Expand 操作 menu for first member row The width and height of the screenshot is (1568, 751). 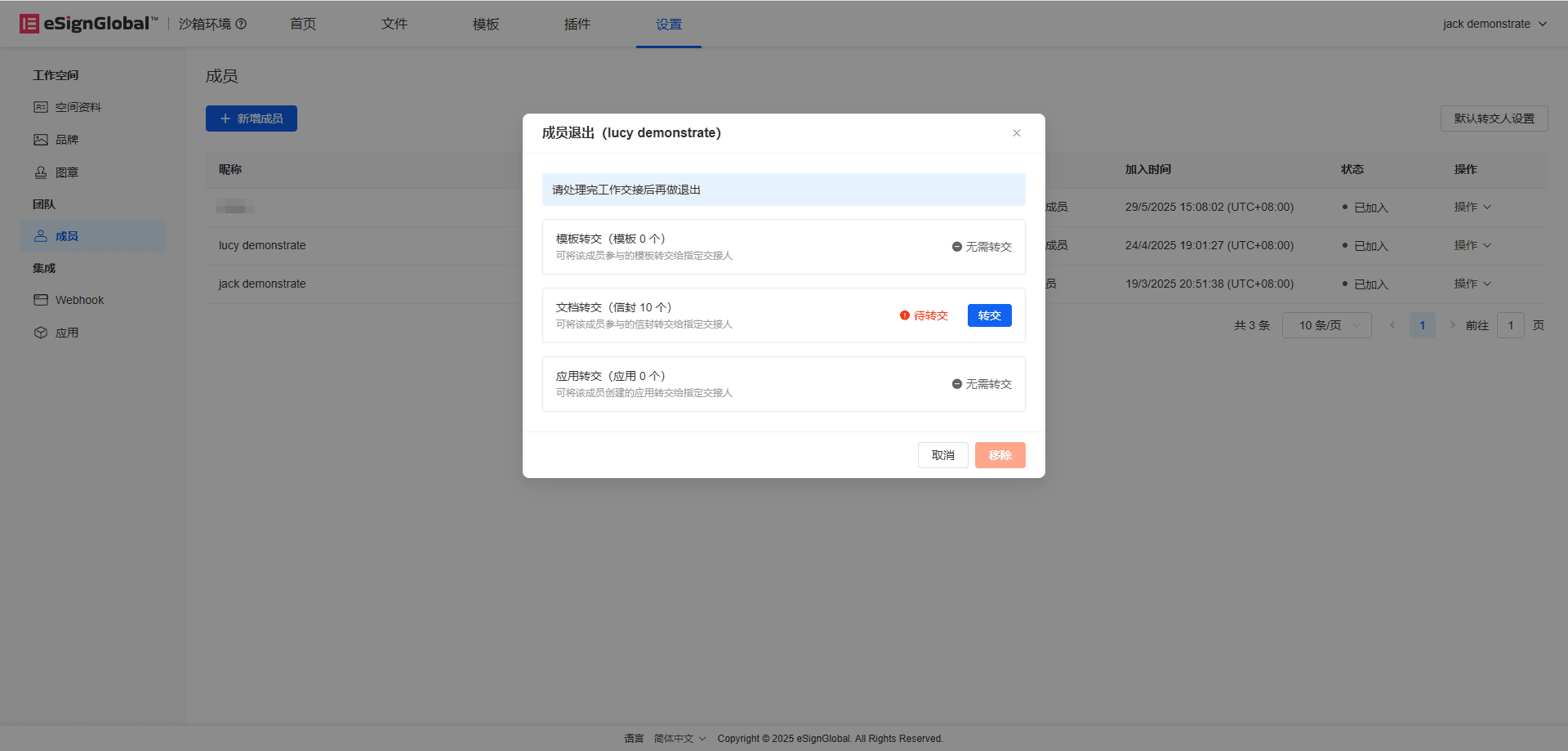pyautogui.click(x=1472, y=207)
